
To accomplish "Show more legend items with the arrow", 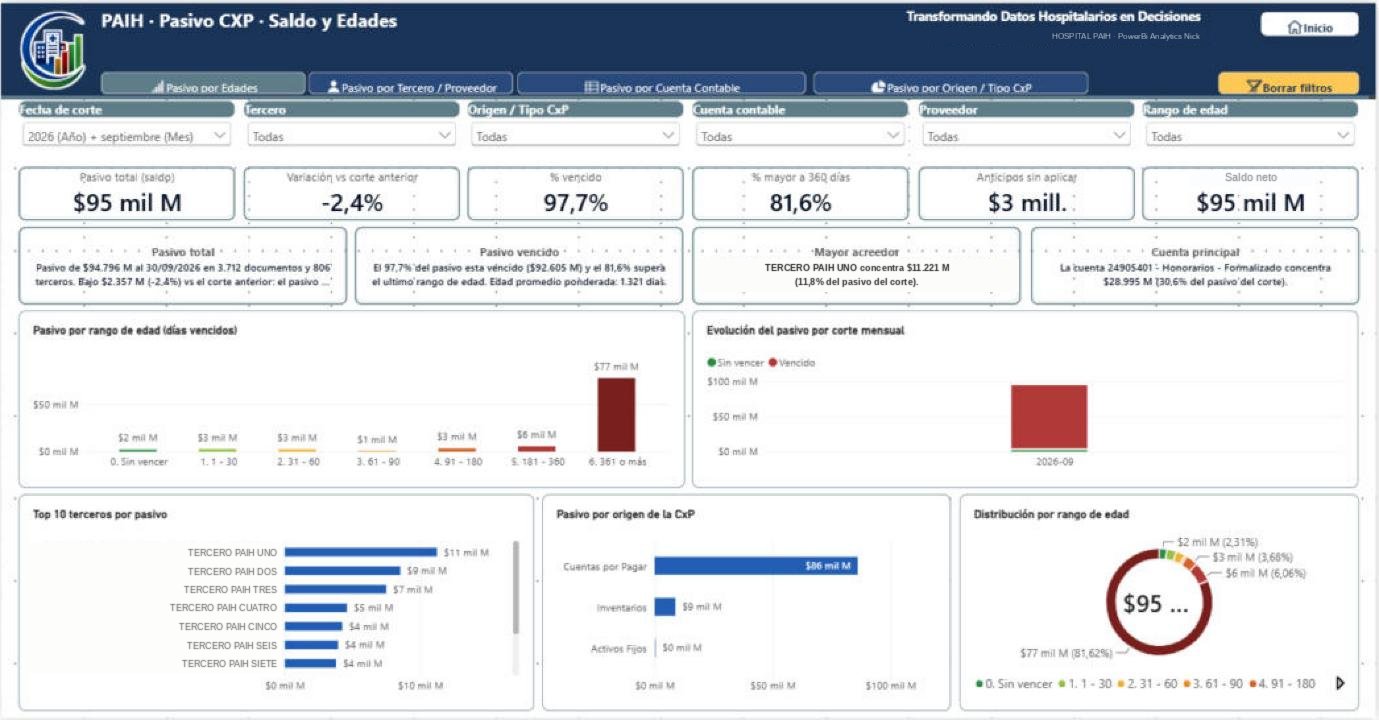I will point(1340,684).
